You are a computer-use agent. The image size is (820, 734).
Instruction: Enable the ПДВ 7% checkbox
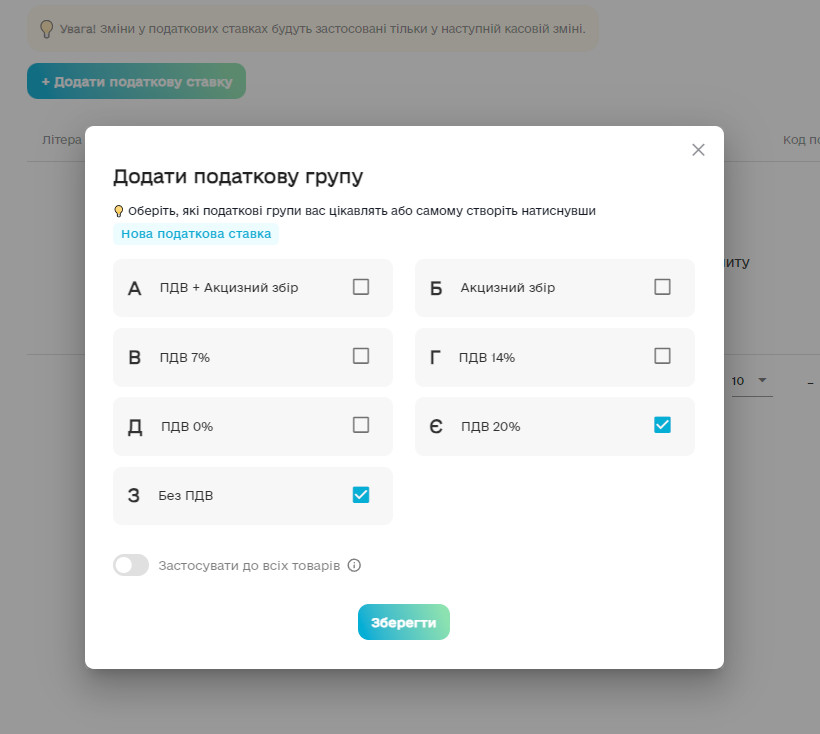(361, 356)
